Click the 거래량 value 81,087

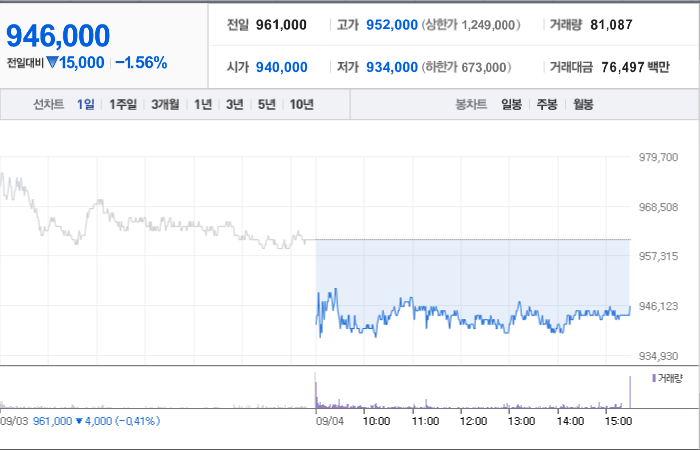611,25
